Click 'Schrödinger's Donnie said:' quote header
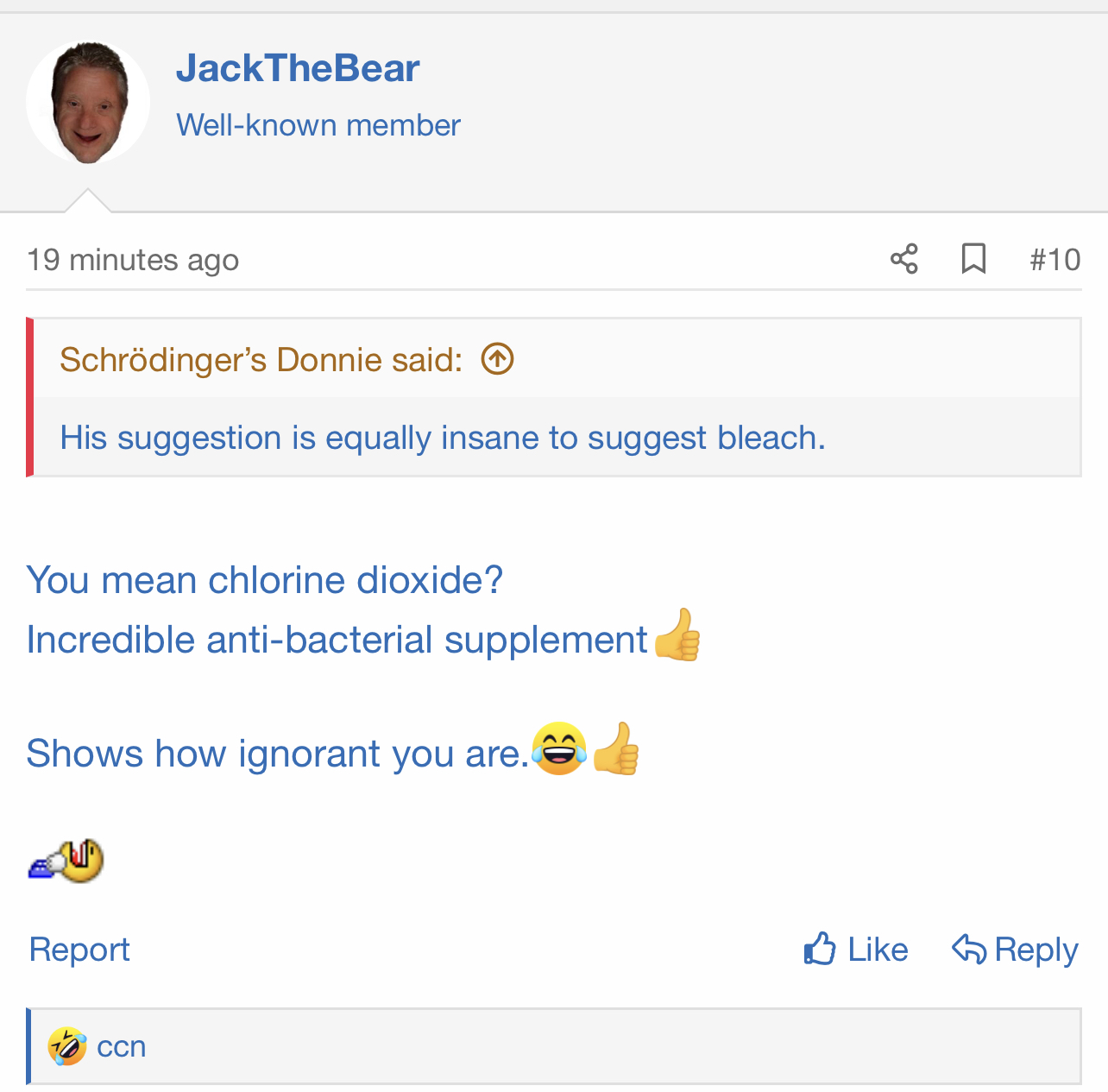Viewport: 1108px width, 1092px height. tap(261, 359)
